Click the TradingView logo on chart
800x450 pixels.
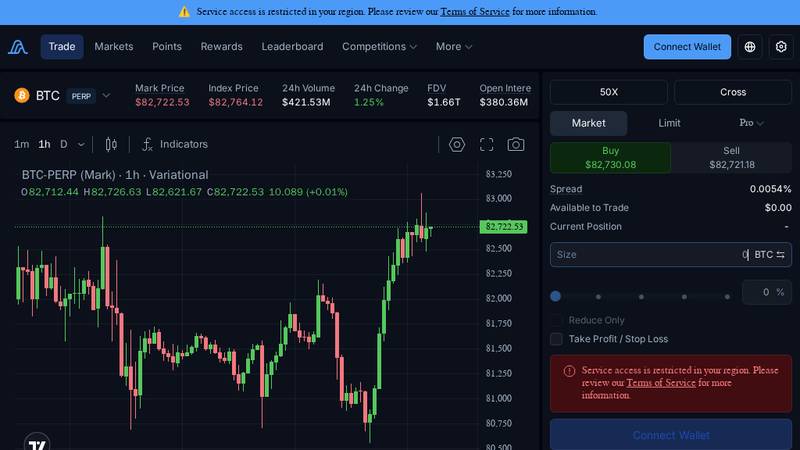37,444
